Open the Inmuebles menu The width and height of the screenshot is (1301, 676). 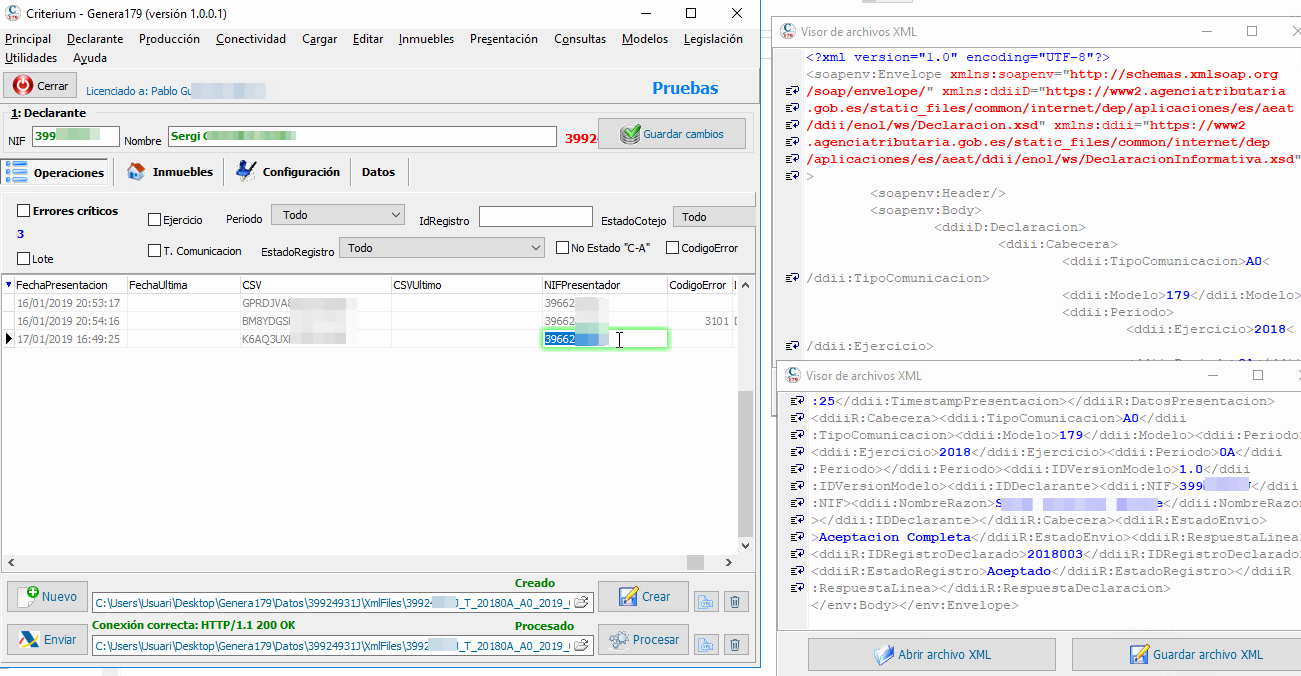(426, 39)
